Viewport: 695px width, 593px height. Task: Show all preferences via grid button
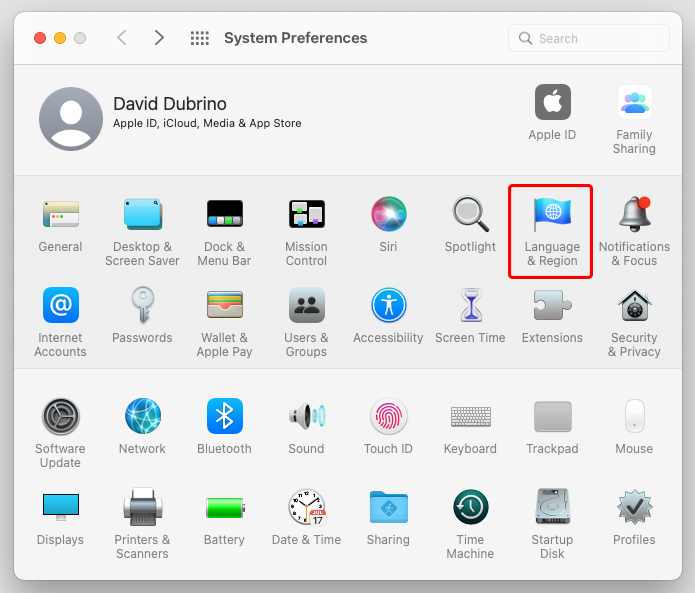(x=200, y=38)
